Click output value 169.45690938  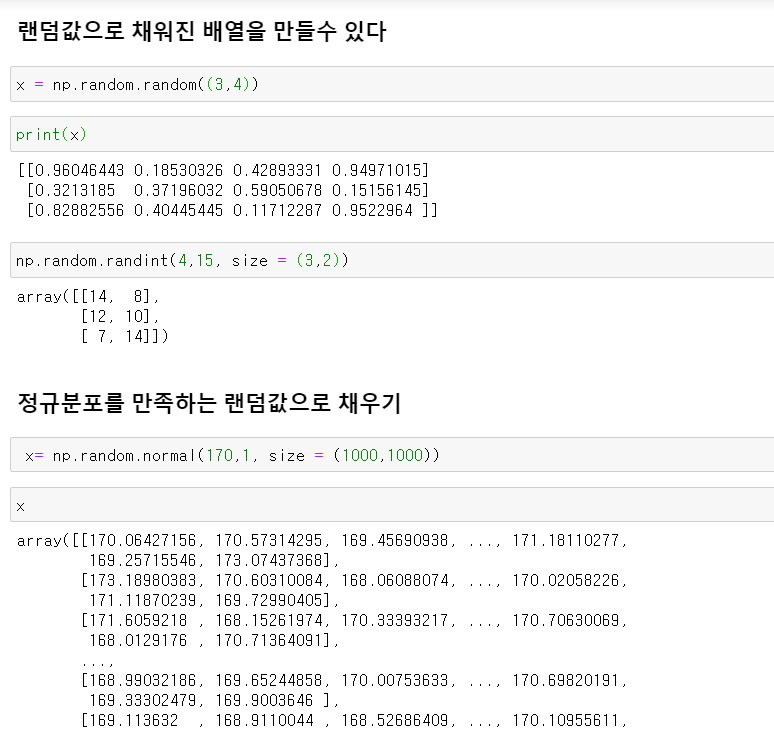coord(394,540)
